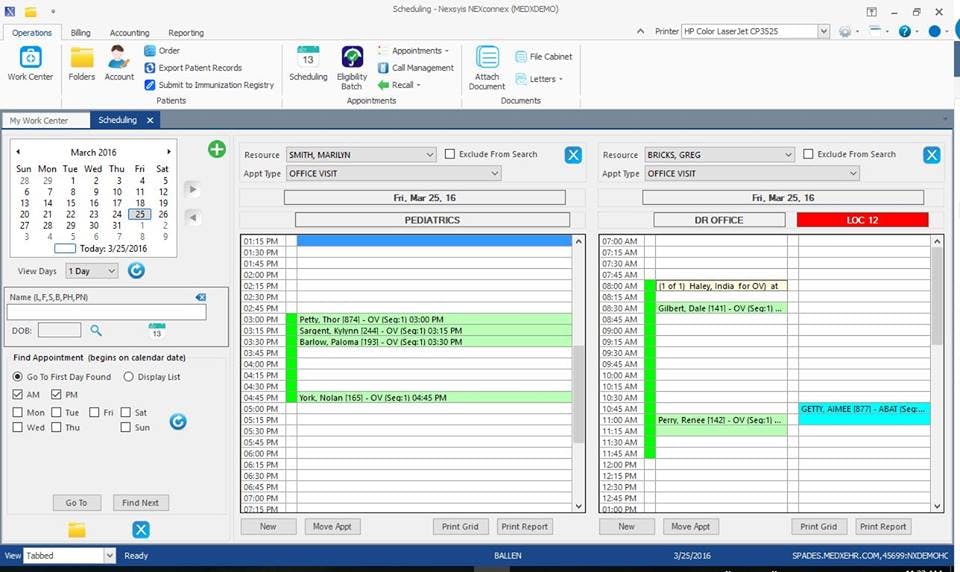Select the Operations ribbon tab

tap(32, 32)
